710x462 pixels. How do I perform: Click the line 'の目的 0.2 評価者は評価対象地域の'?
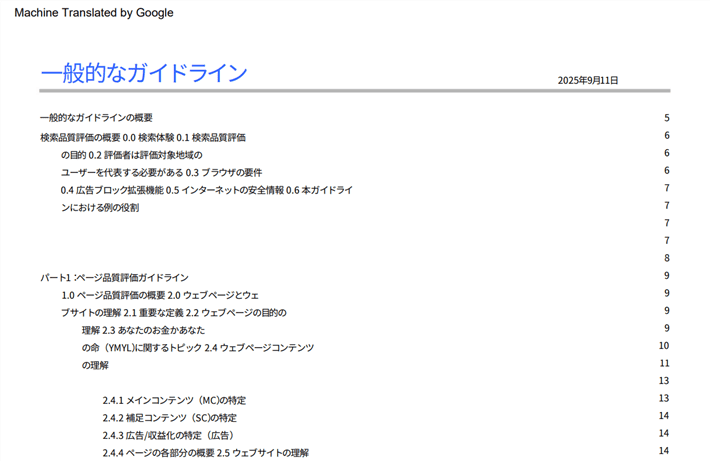[x=131, y=155]
